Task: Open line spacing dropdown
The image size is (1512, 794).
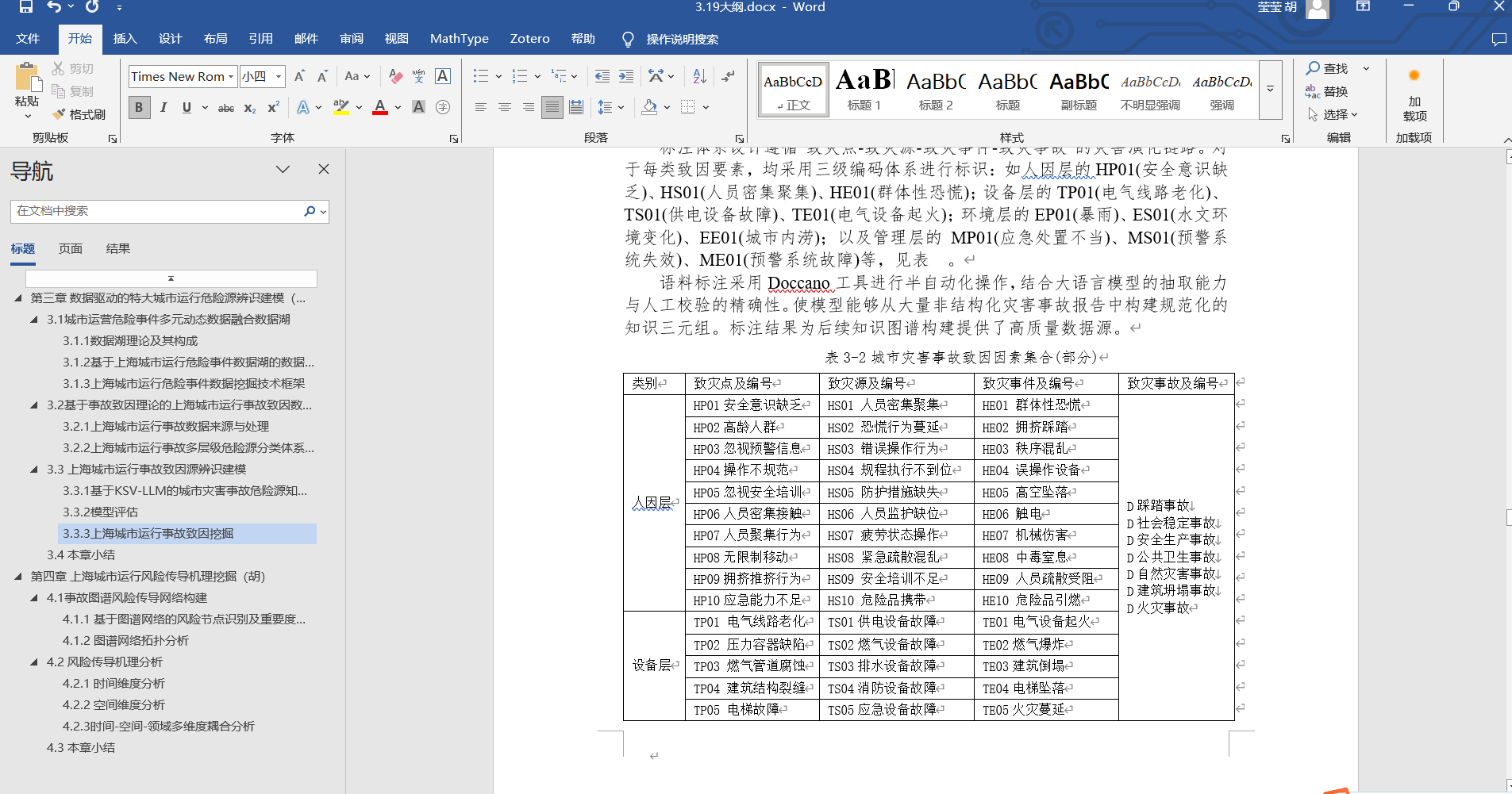Action: click(x=611, y=107)
